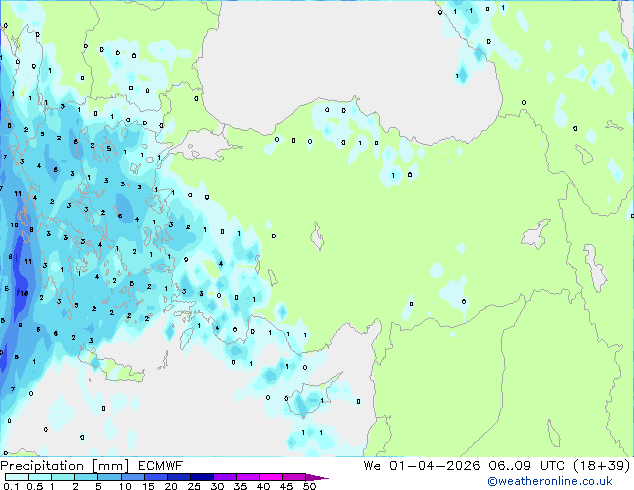Click the legend label '0.5'
Image resolution: width=634 pixels, height=490 pixels.
click(x=35, y=486)
